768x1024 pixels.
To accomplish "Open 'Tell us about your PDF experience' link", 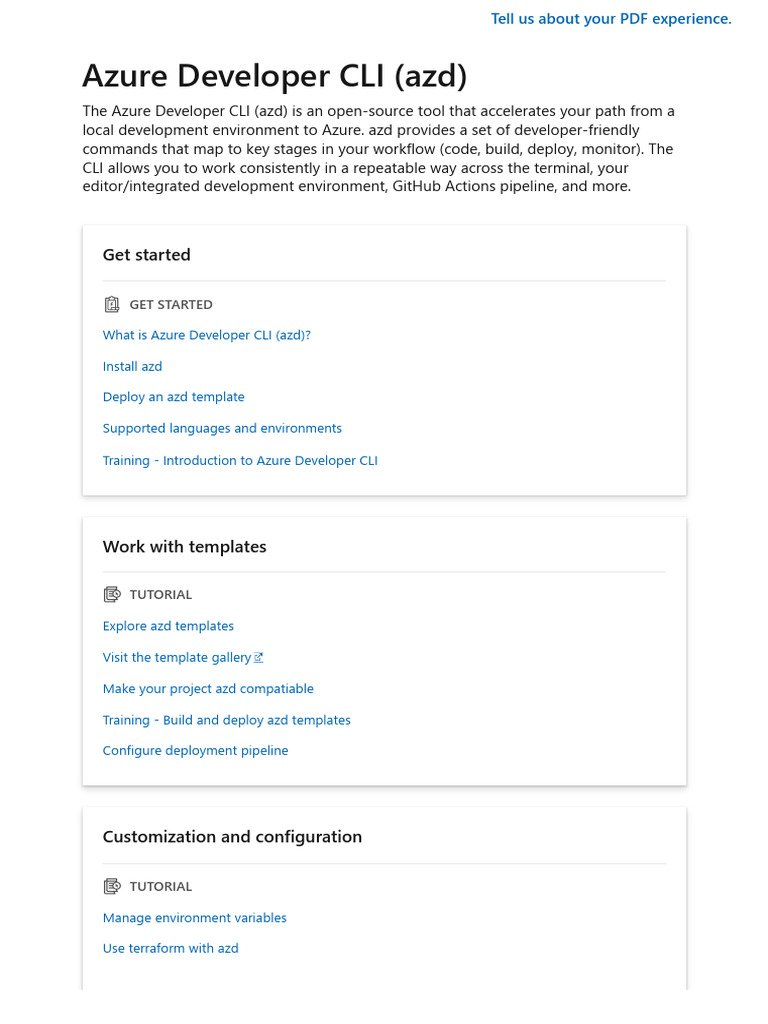I will 611,18.
